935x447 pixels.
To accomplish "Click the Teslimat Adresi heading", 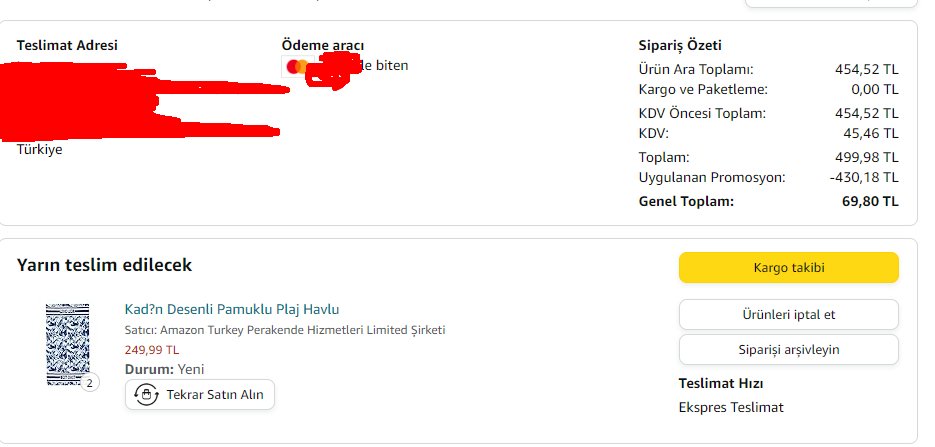I will (x=67, y=45).
